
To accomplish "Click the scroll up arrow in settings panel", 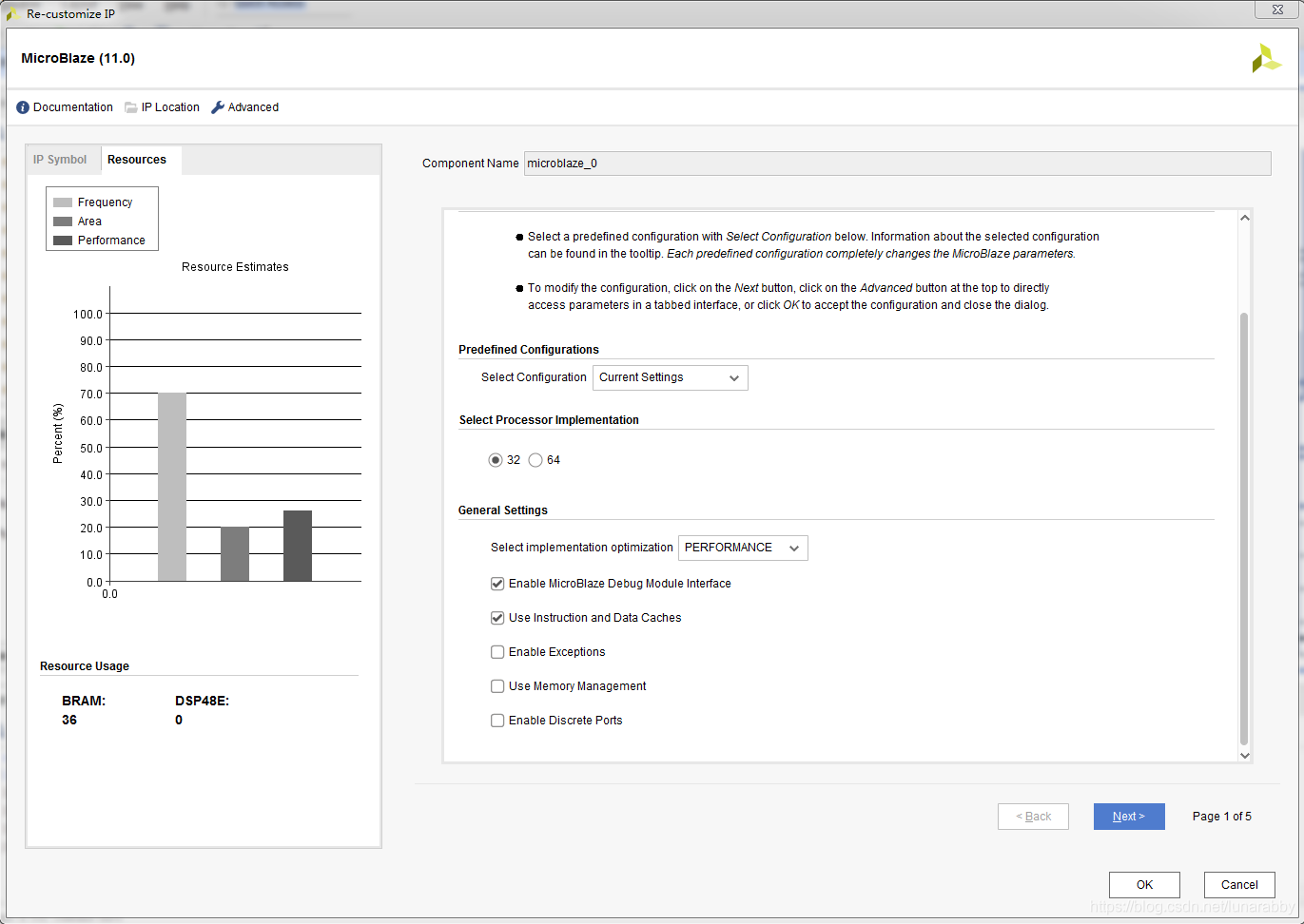I will point(1244,218).
